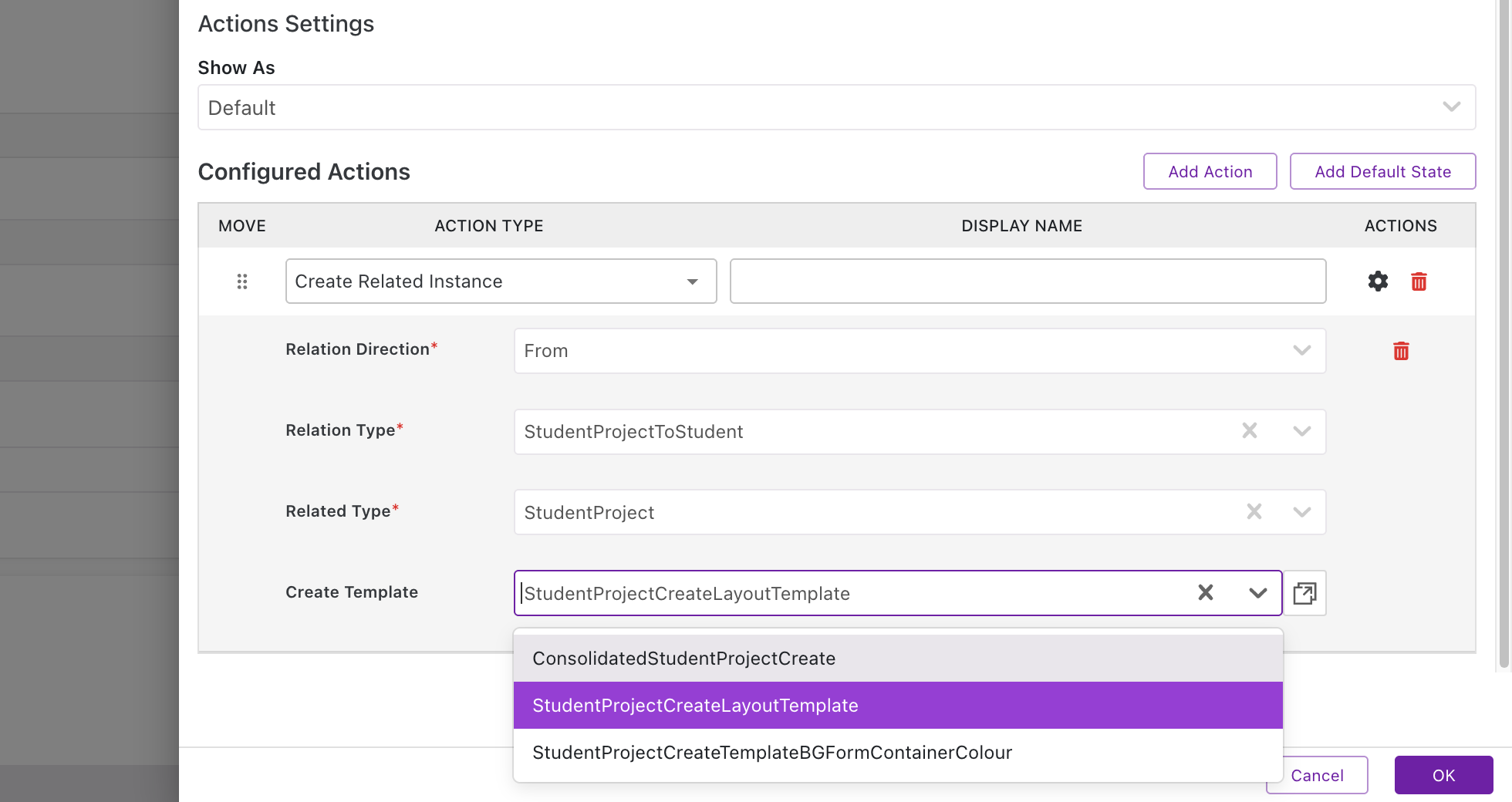The image size is (1512, 802).
Task: Focus the Display Name input field
Action: [1028, 281]
